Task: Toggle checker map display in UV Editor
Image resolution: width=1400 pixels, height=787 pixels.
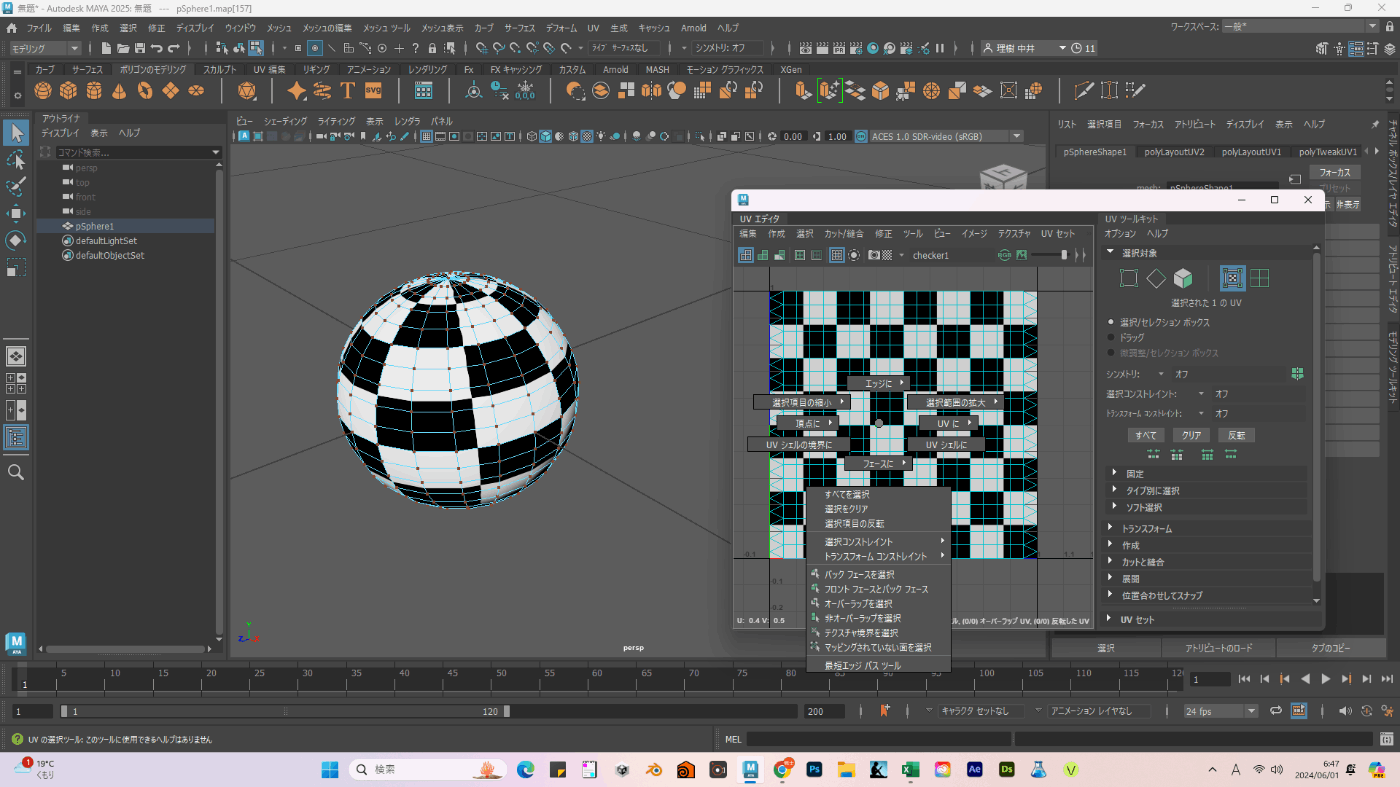Action: pos(887,255)
